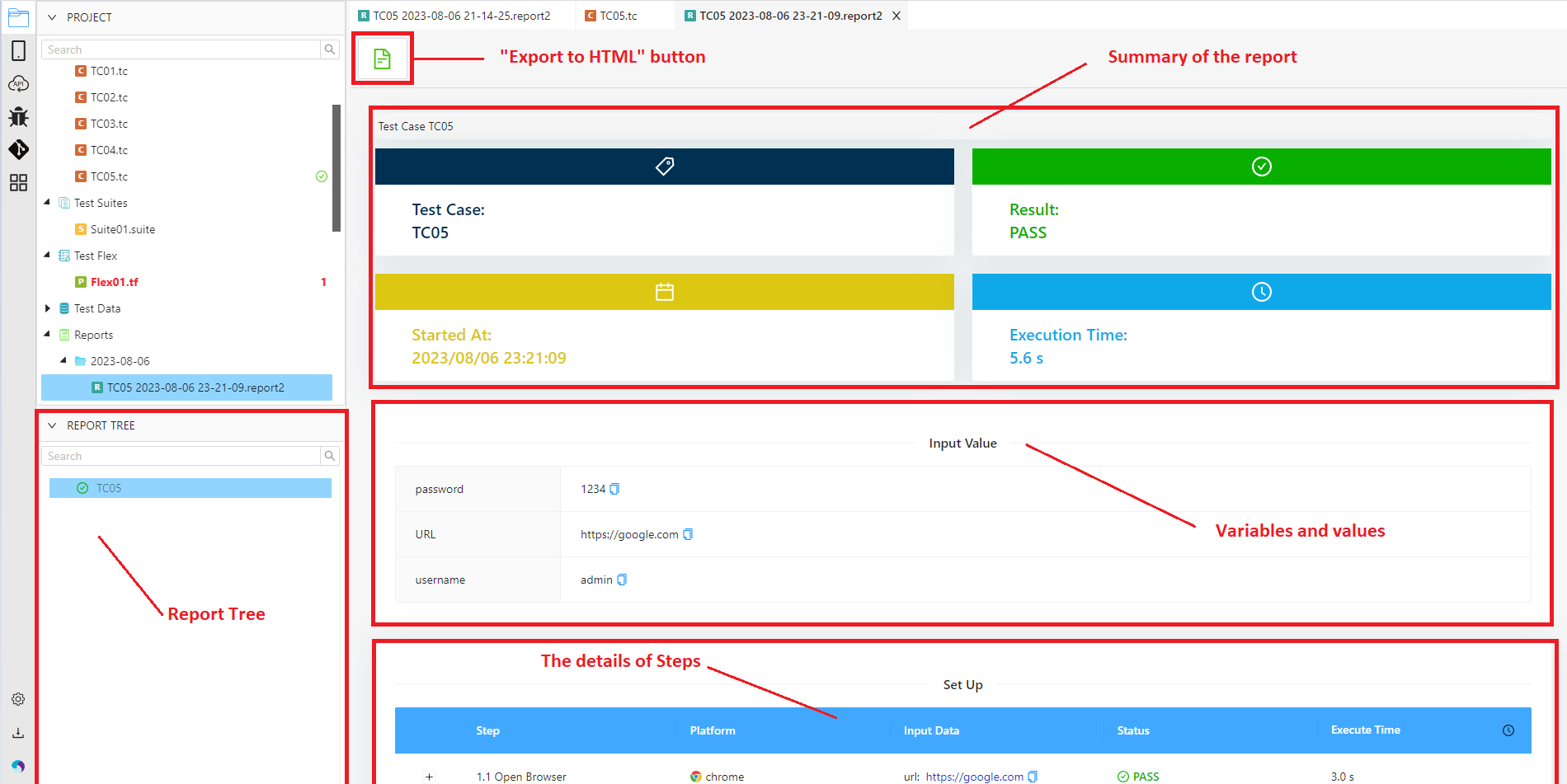1567x784 pixels.
Task: Select TC05 2023-08-06 23-21-09.report2 in tree
Action: (186, 387)
